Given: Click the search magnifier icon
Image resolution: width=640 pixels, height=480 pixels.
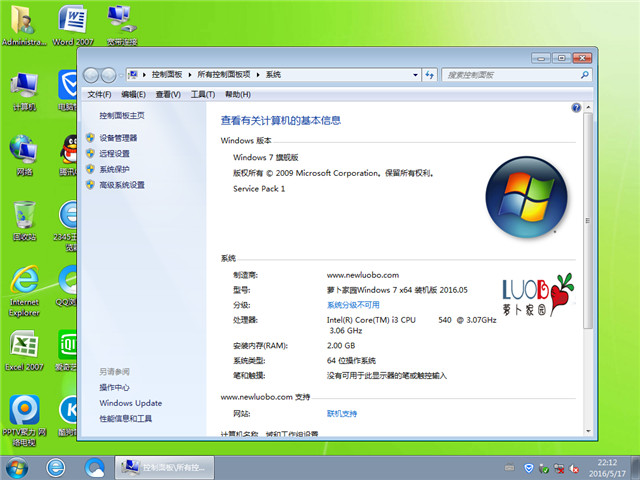Looking at the screenshot, I should point(584,75).
